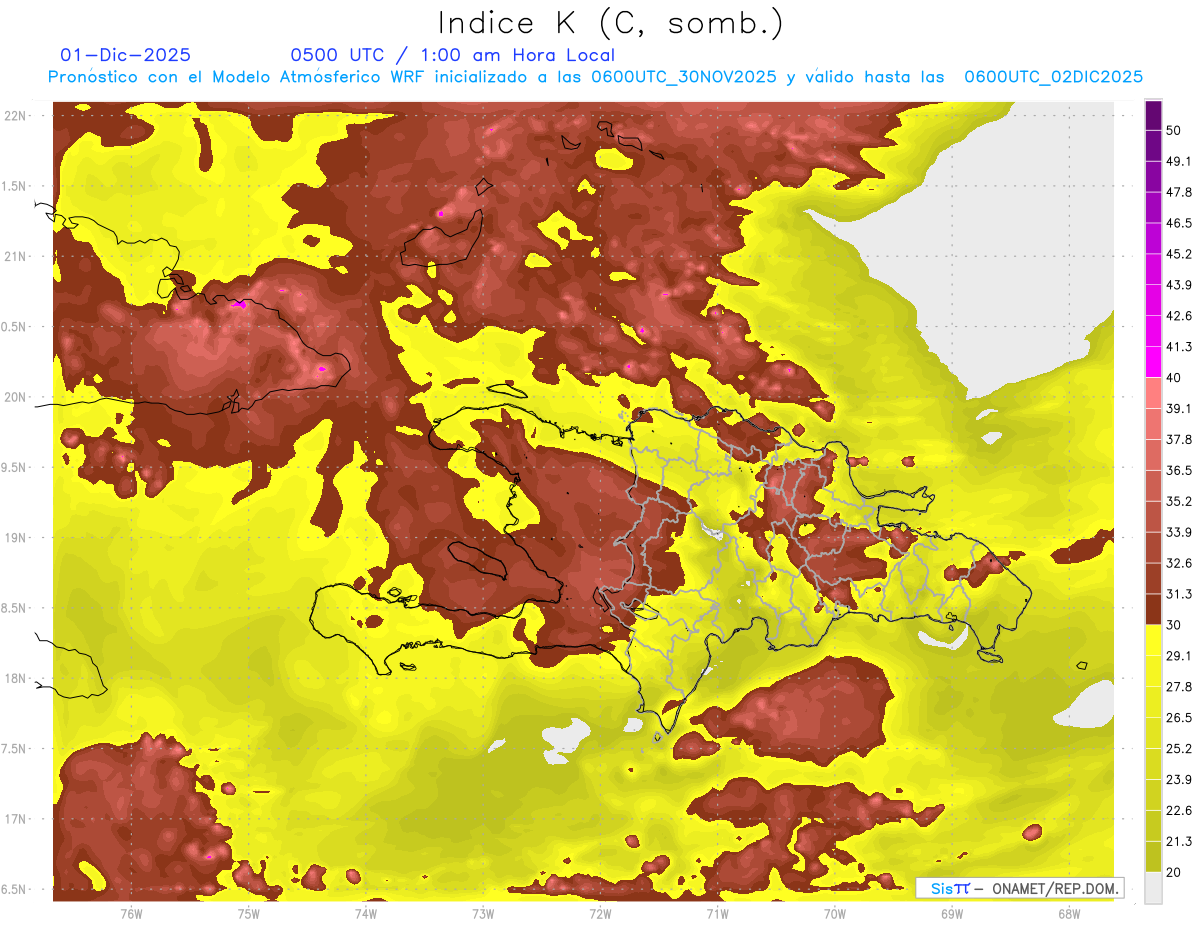Click the '27.8' color bar label
This screenshot has width=1200, height=927.
1179,687
